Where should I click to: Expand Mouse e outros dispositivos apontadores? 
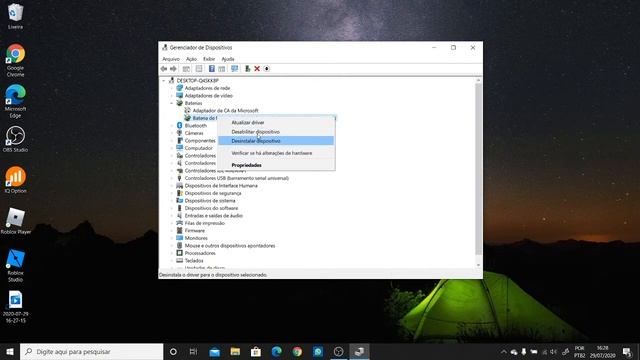[x=171, y=246]
